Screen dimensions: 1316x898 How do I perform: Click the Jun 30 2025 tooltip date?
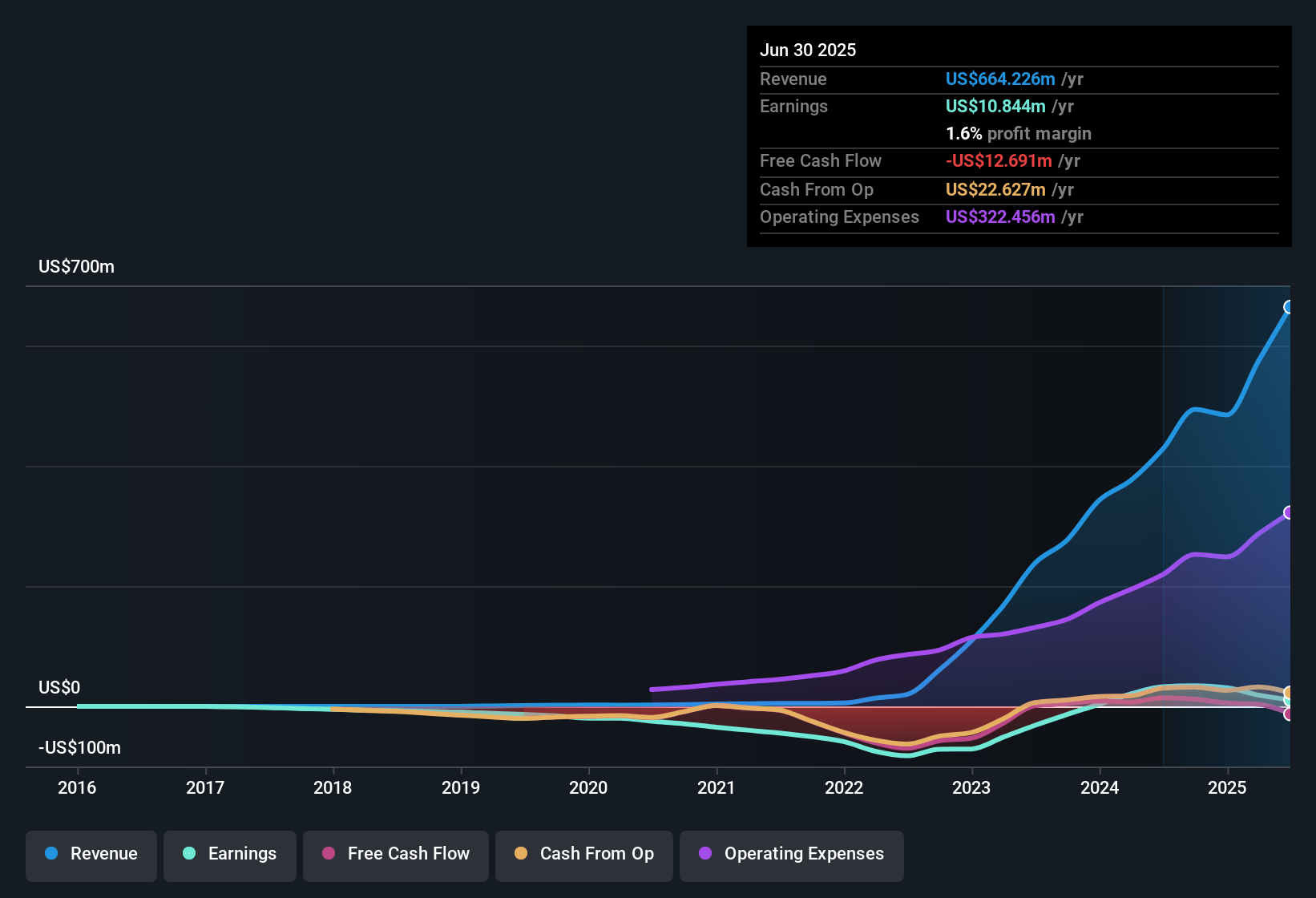coord(808,50)
